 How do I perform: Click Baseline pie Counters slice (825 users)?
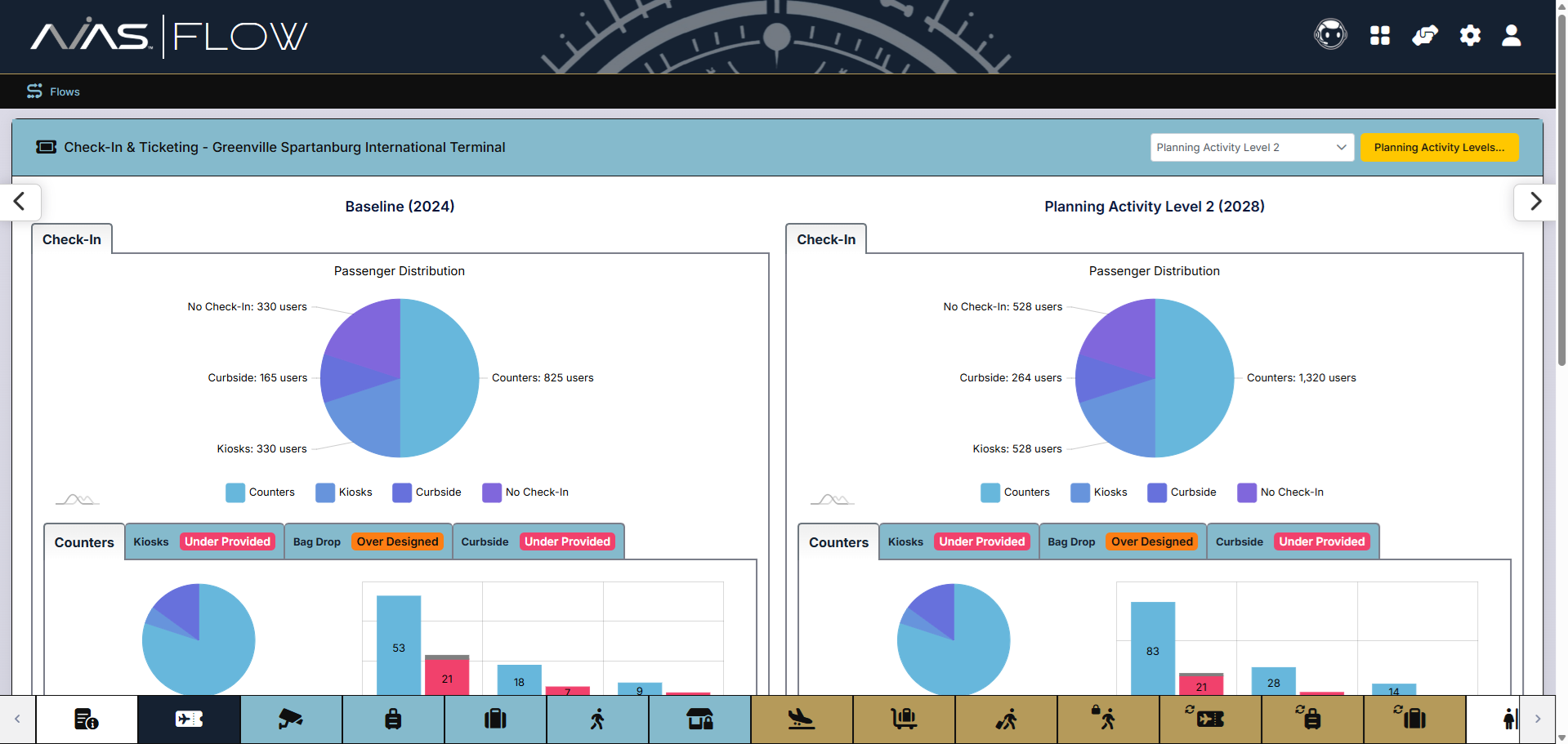tap(441, 378)
